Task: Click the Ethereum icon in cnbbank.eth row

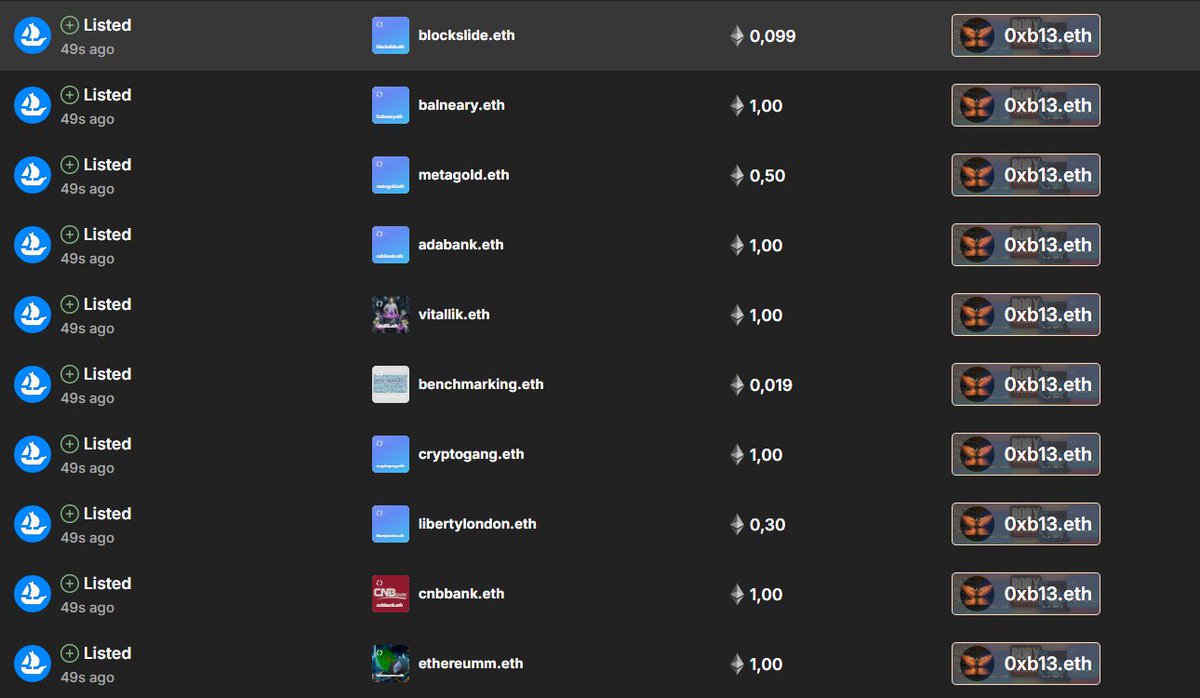Action: 737,594
